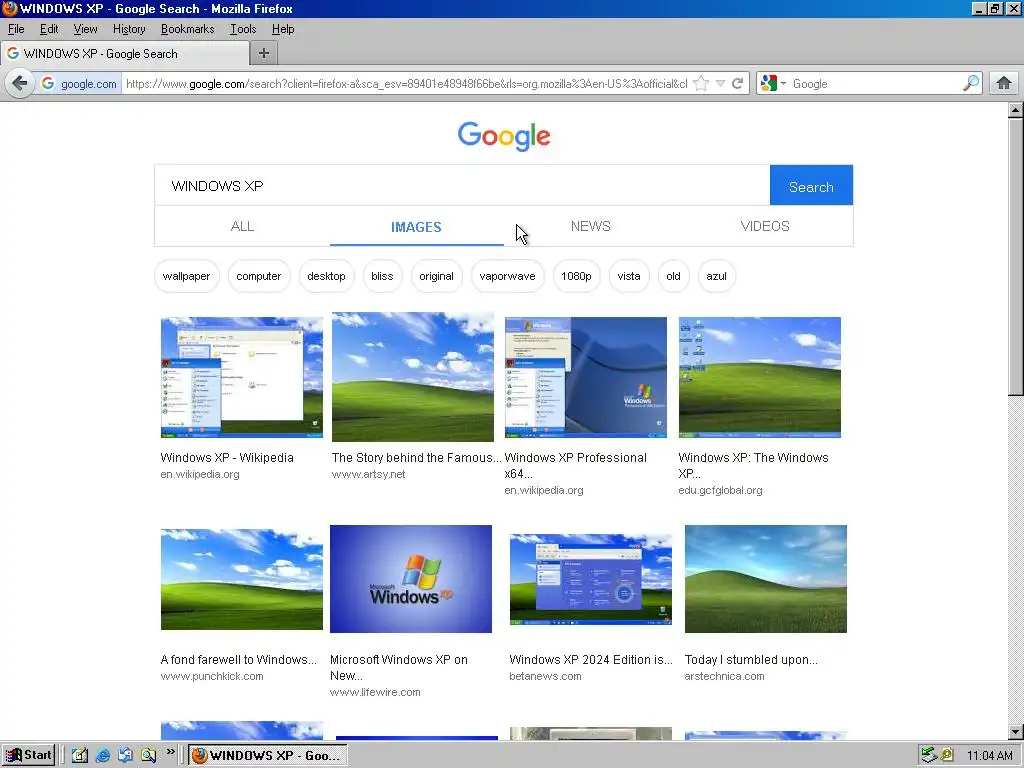Click the network connection tray icon
The width and height of the screenshot is (1024, 768).
pos(929,756)
